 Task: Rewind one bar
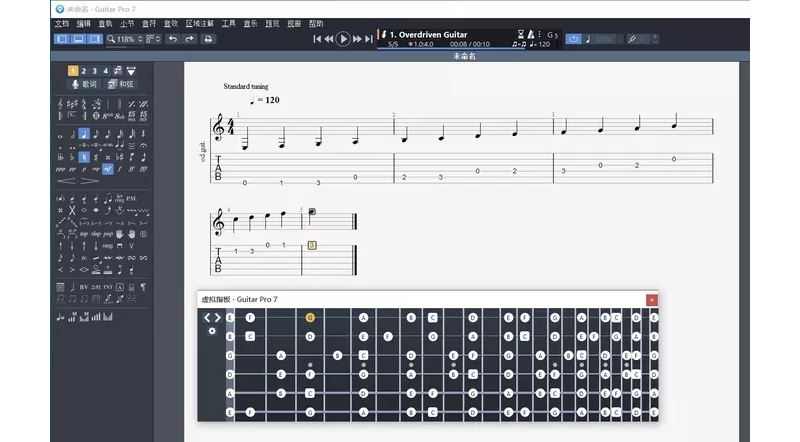(x=329, y=39)
